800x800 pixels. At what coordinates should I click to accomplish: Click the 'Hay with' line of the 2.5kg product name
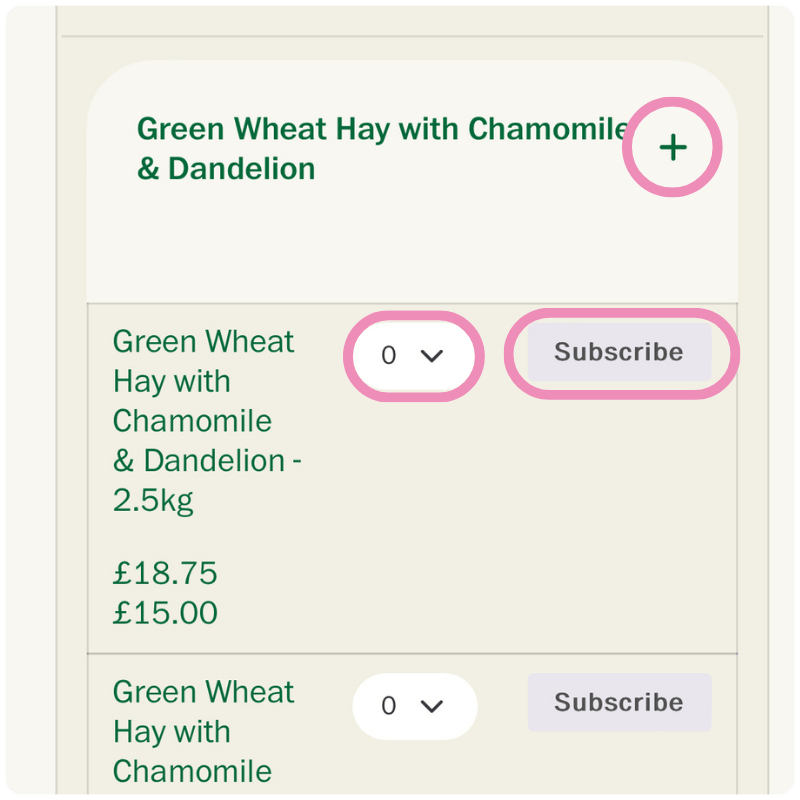pos(172,381)
